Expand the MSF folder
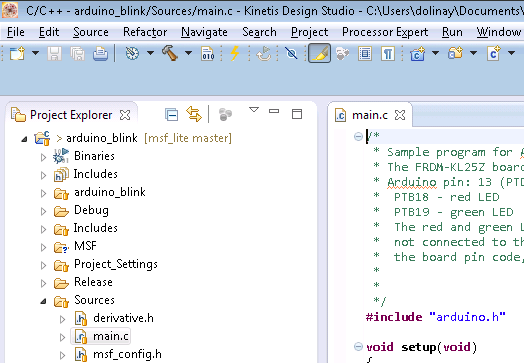This screenshot has width=524, height=363. point(43,247)
